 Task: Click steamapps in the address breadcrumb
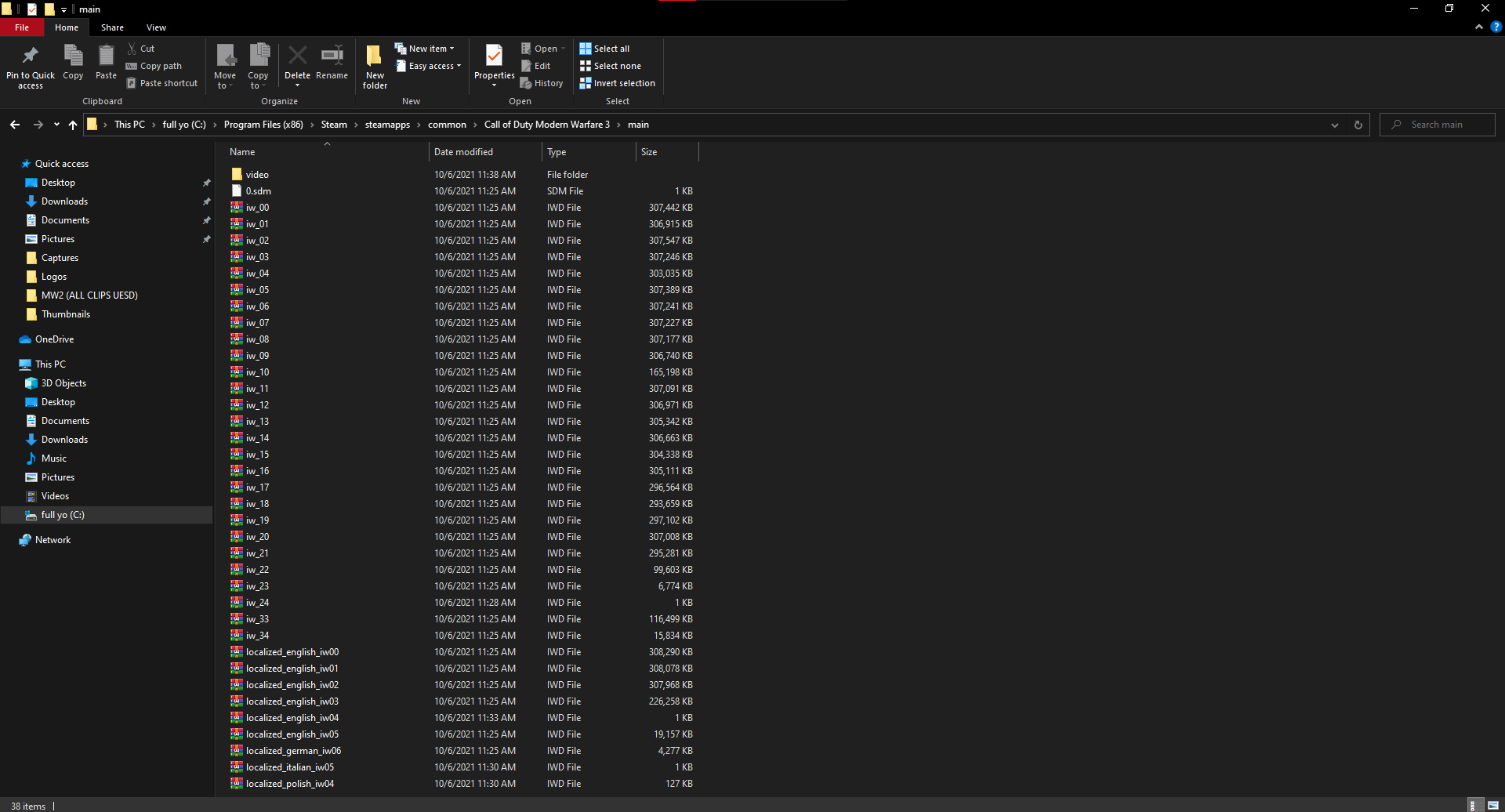tap(387, 125)
